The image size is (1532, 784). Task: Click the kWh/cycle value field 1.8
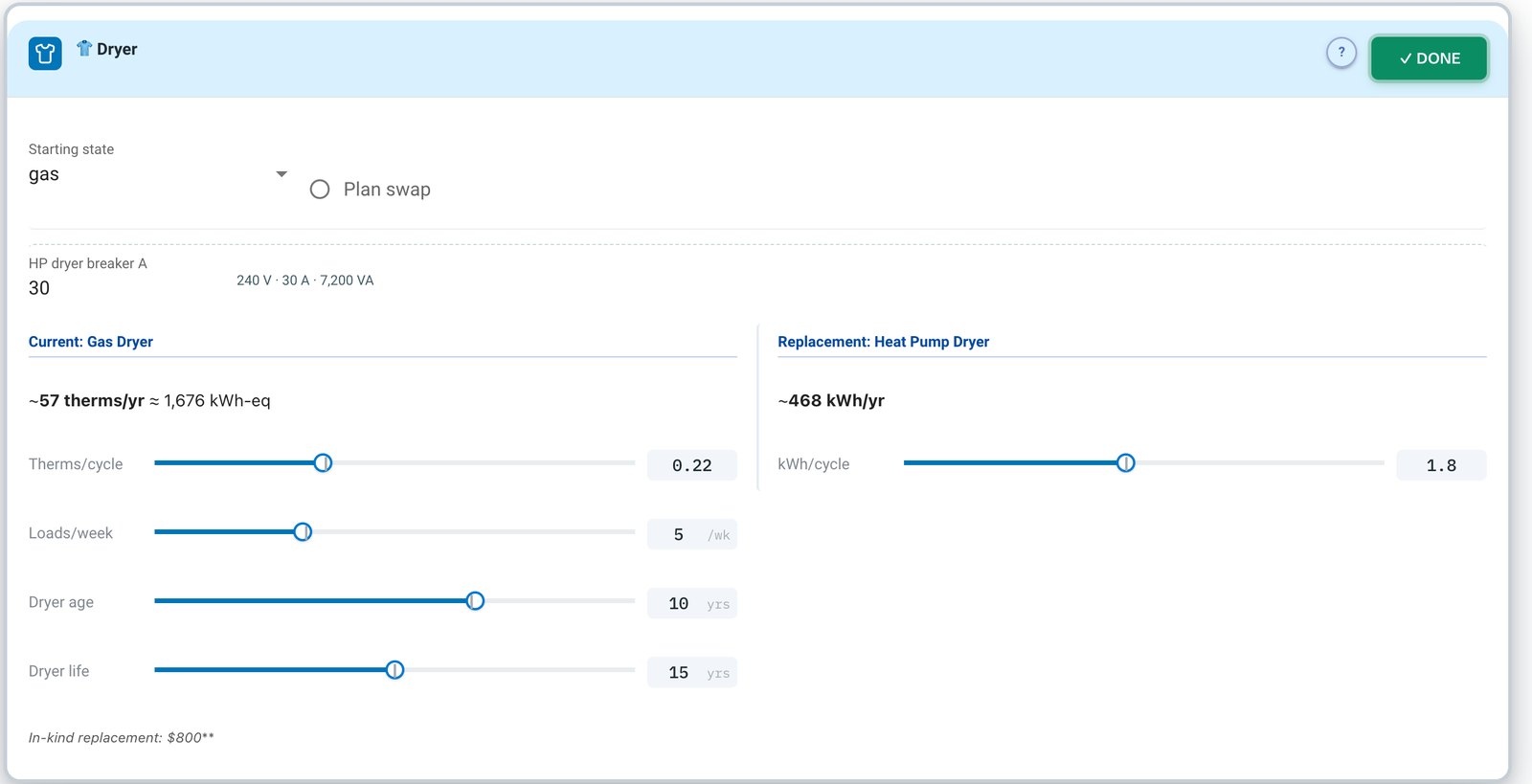pos(1441,465)
